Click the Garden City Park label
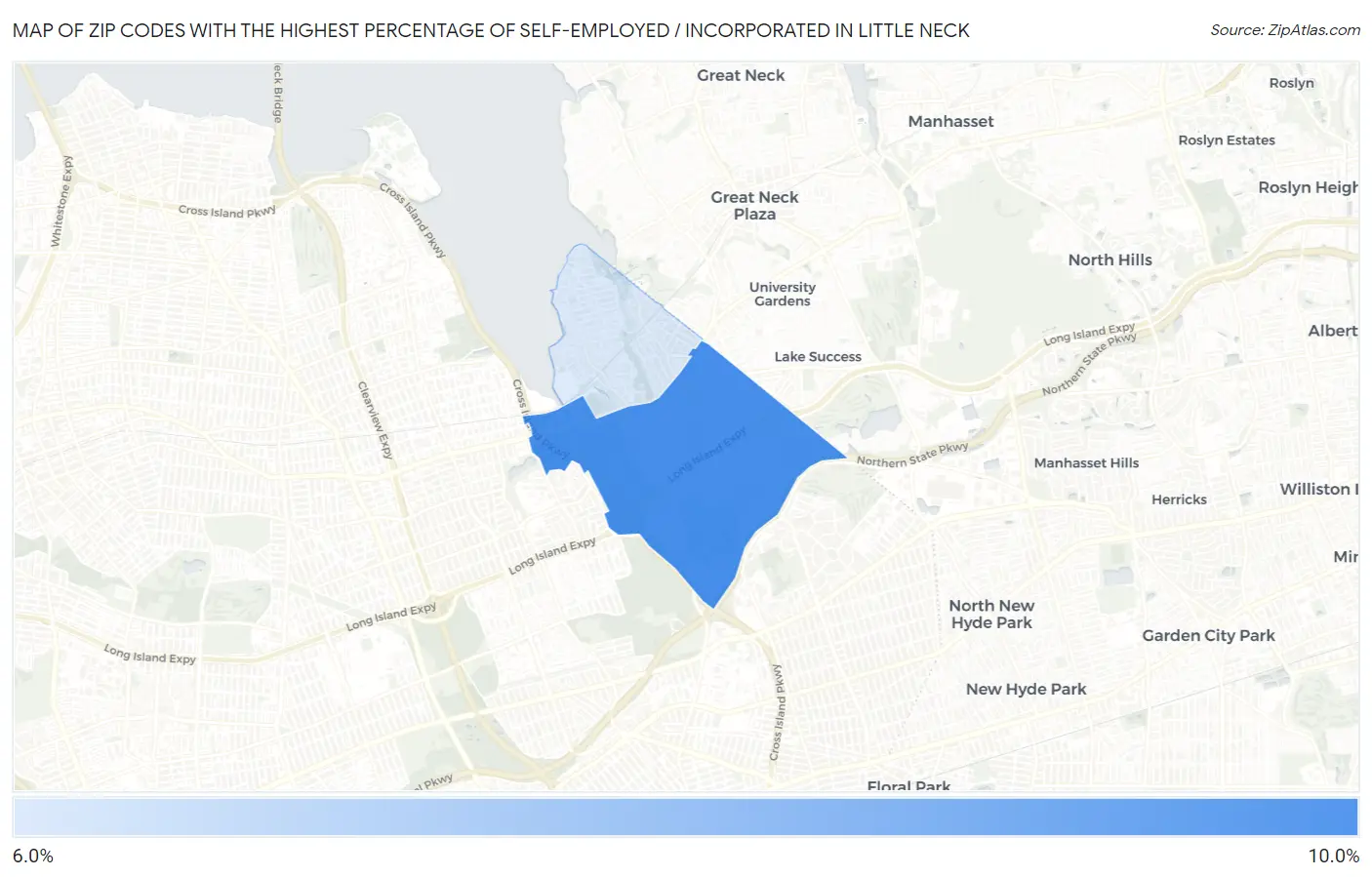1372x877 pixels. [1208, 635]
